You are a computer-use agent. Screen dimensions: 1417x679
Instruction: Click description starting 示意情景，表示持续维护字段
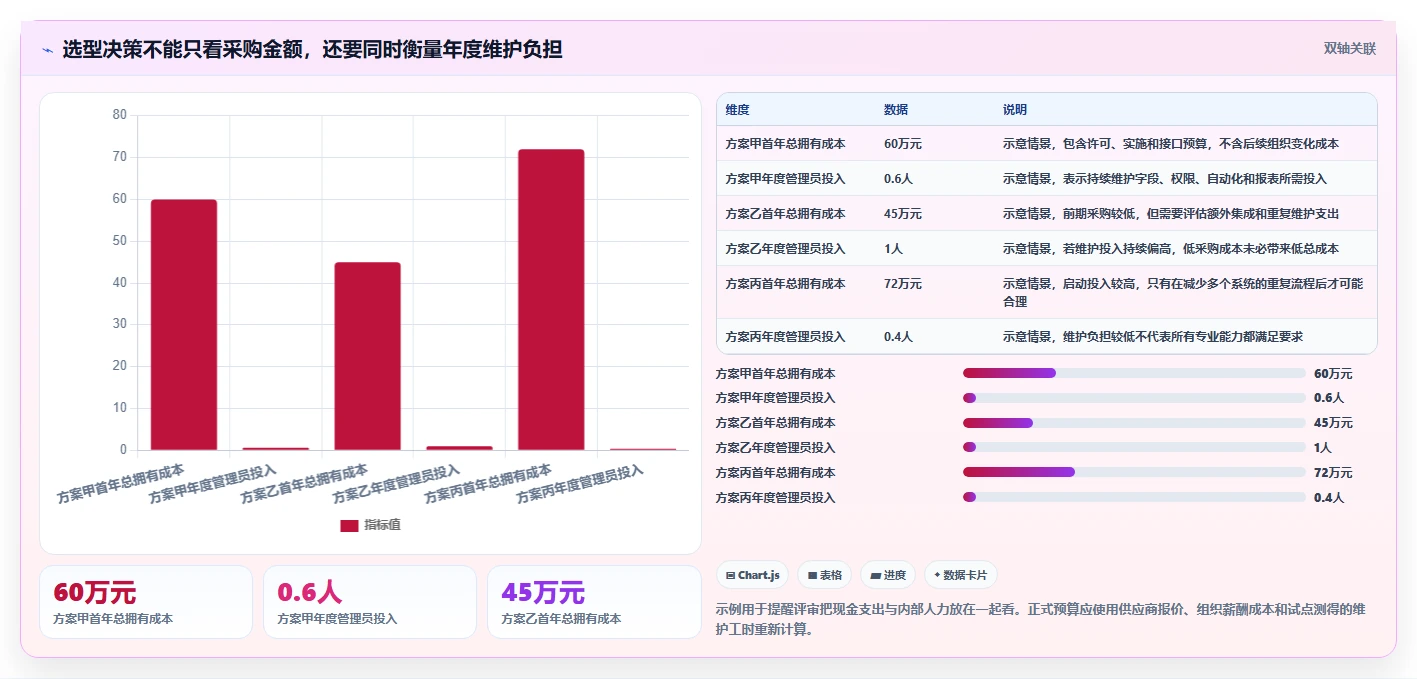point(1165,179)
